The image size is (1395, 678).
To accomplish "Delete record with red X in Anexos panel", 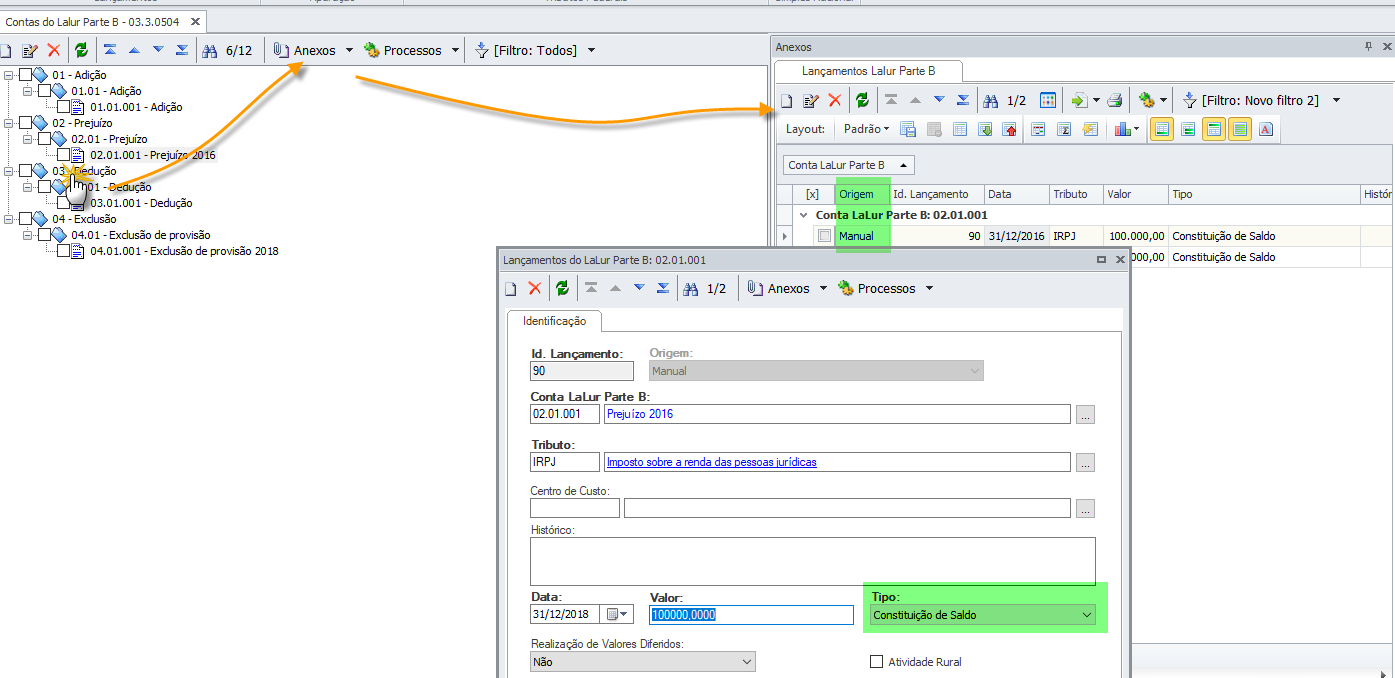I will (x=835, y=100).
